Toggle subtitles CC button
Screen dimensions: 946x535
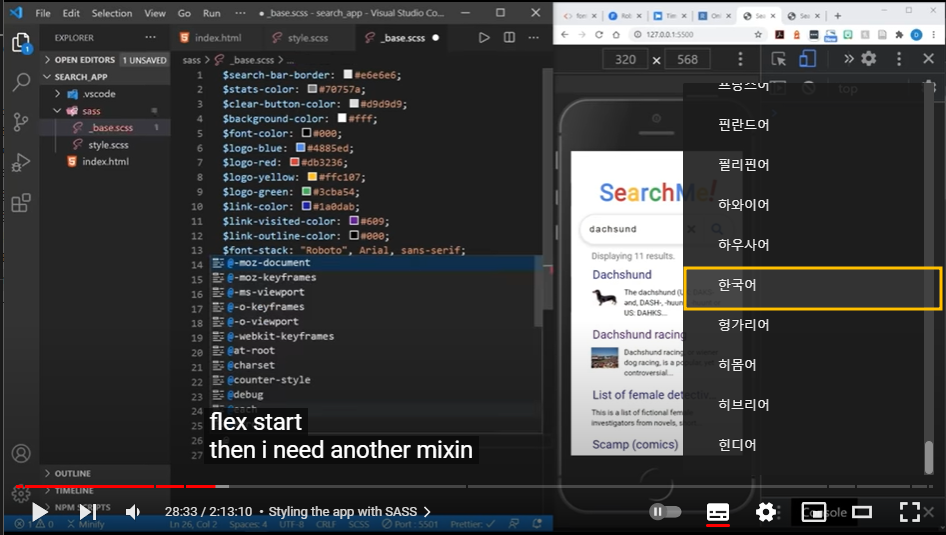point(717,512)
